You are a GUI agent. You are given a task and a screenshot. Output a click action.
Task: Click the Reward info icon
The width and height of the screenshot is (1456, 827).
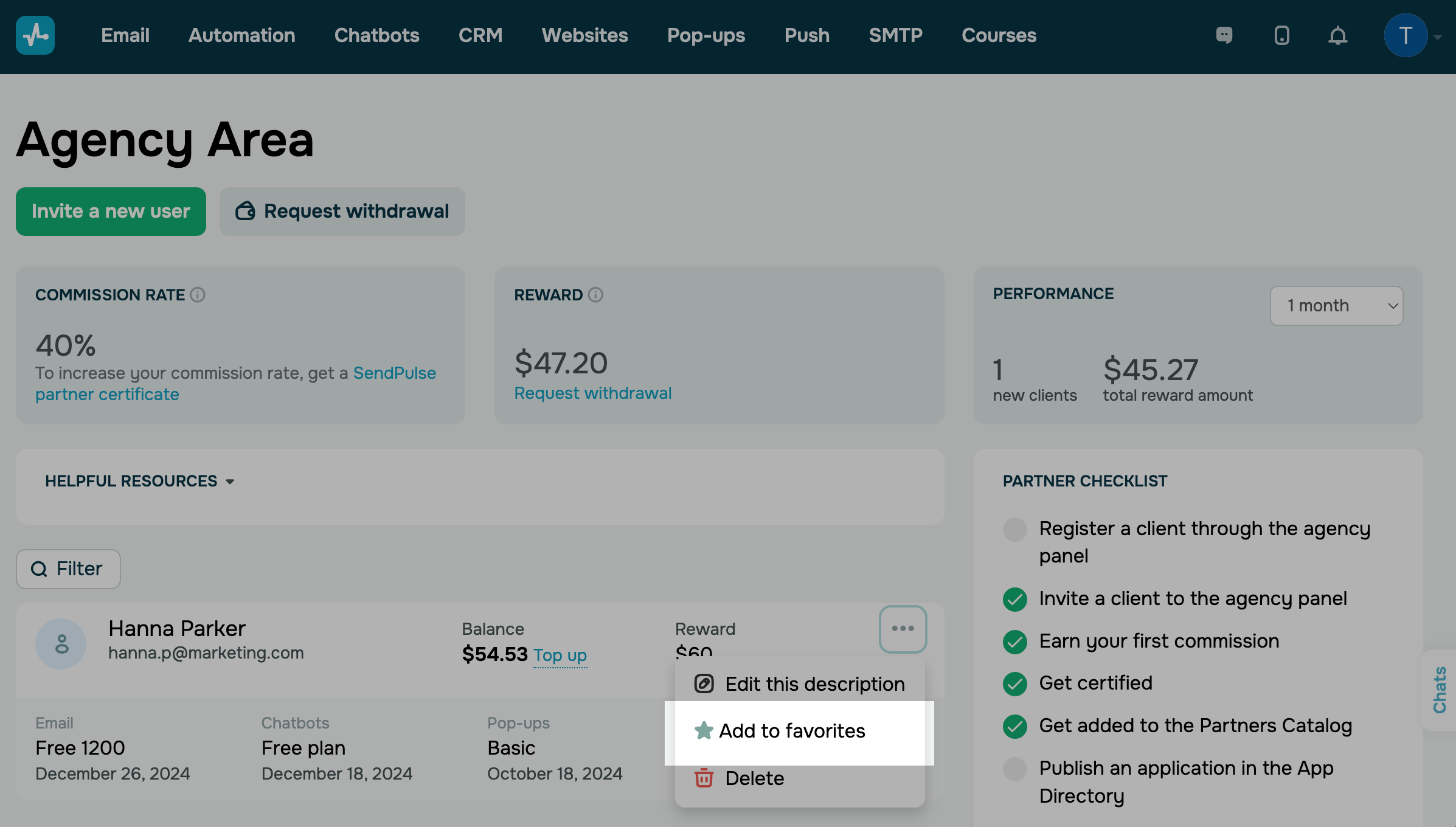[595, 295]
